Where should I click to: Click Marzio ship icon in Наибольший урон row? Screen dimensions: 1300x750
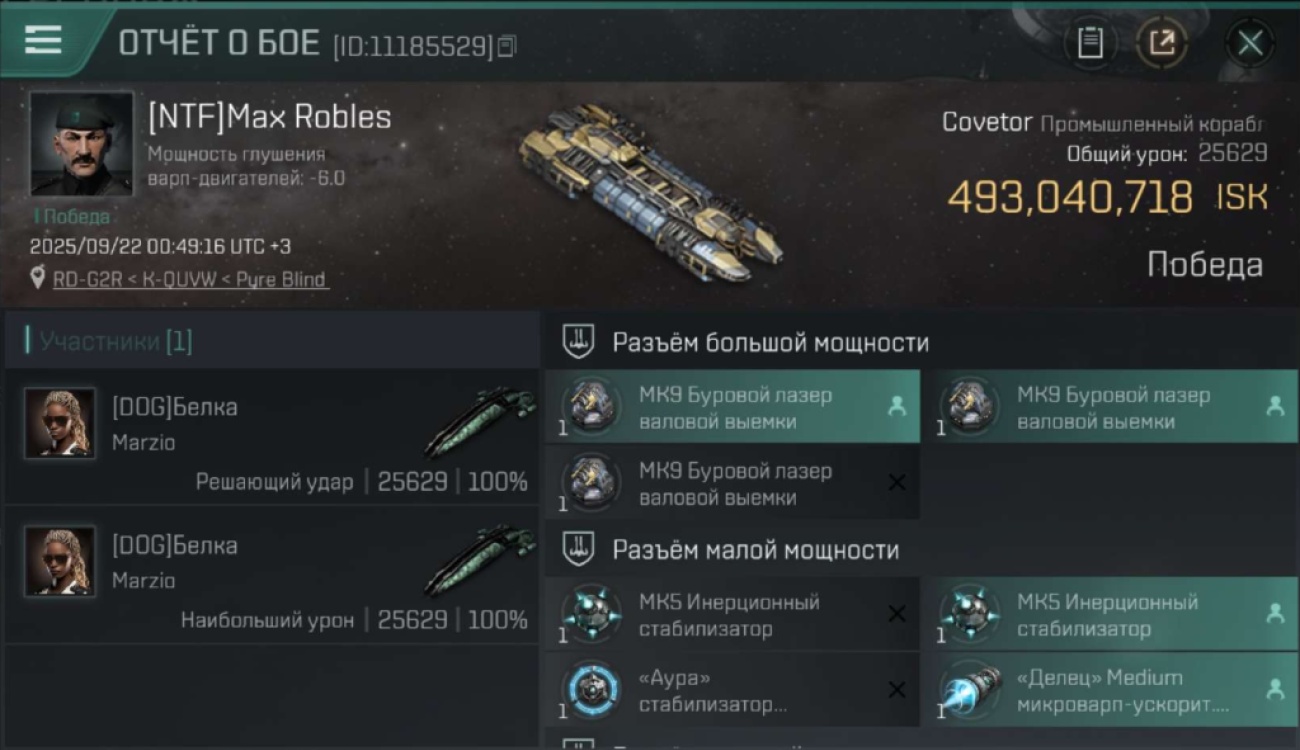[480, 560]
